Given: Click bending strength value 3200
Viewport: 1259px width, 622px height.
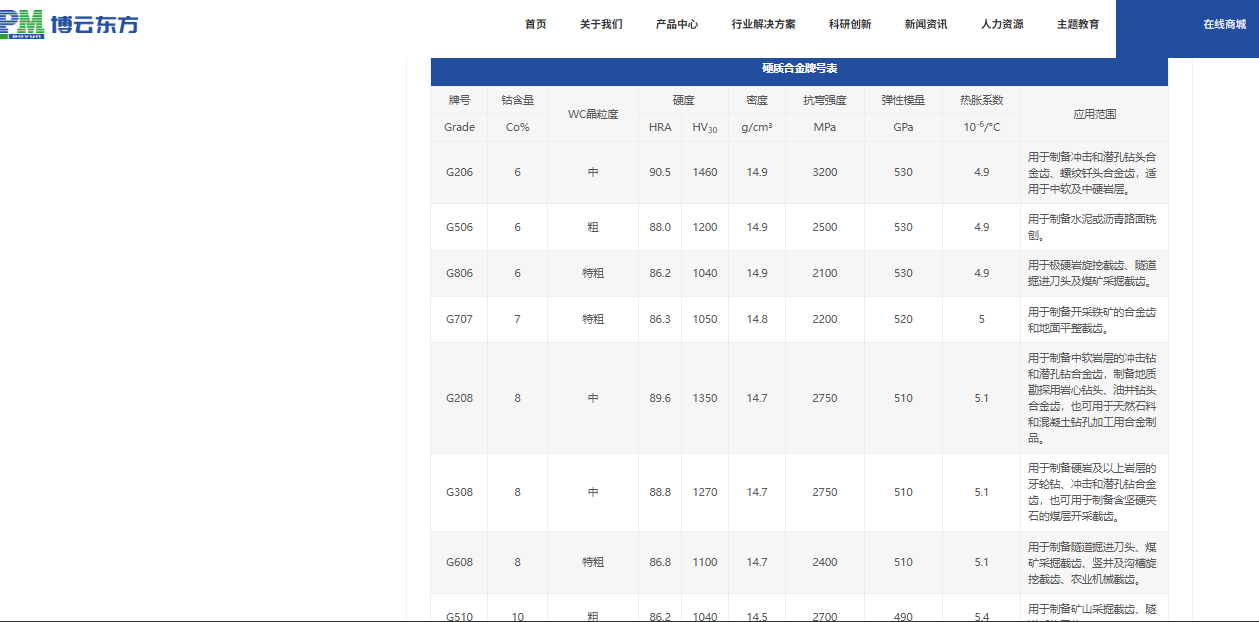Looking at the screenshot, I should [x=825, y=172].
